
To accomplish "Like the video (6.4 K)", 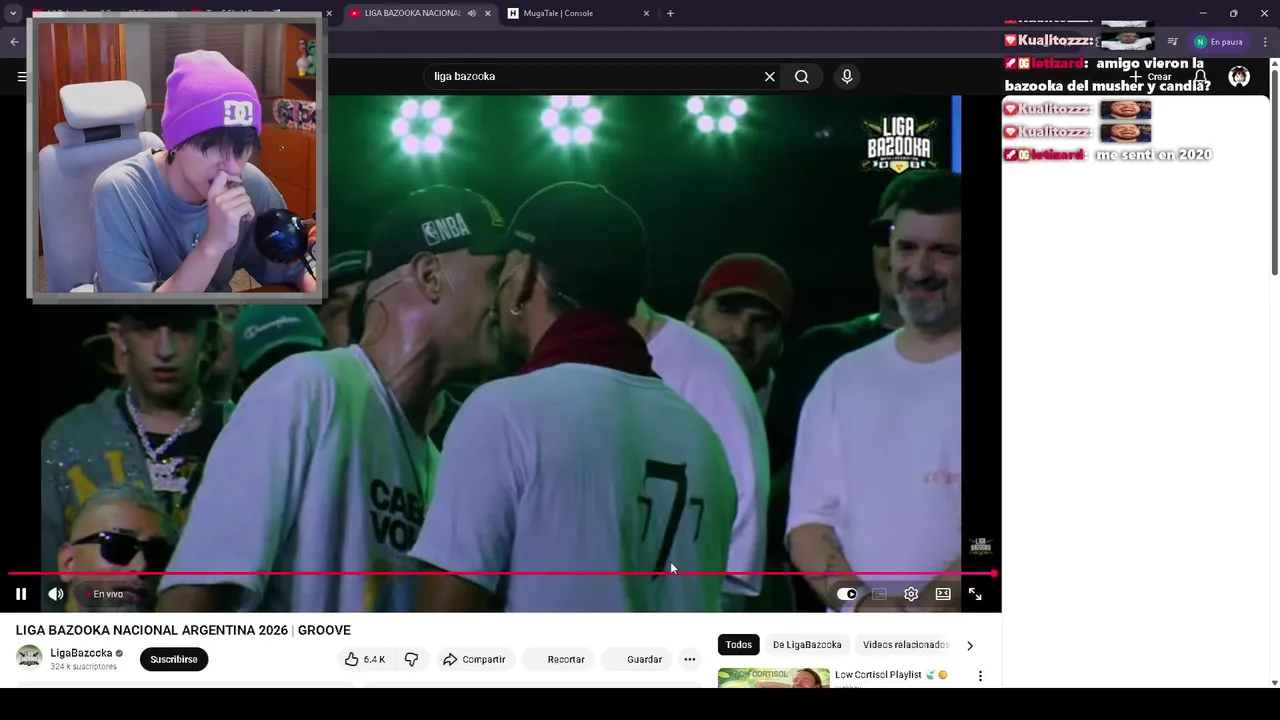I will click(x=364, y=659).
